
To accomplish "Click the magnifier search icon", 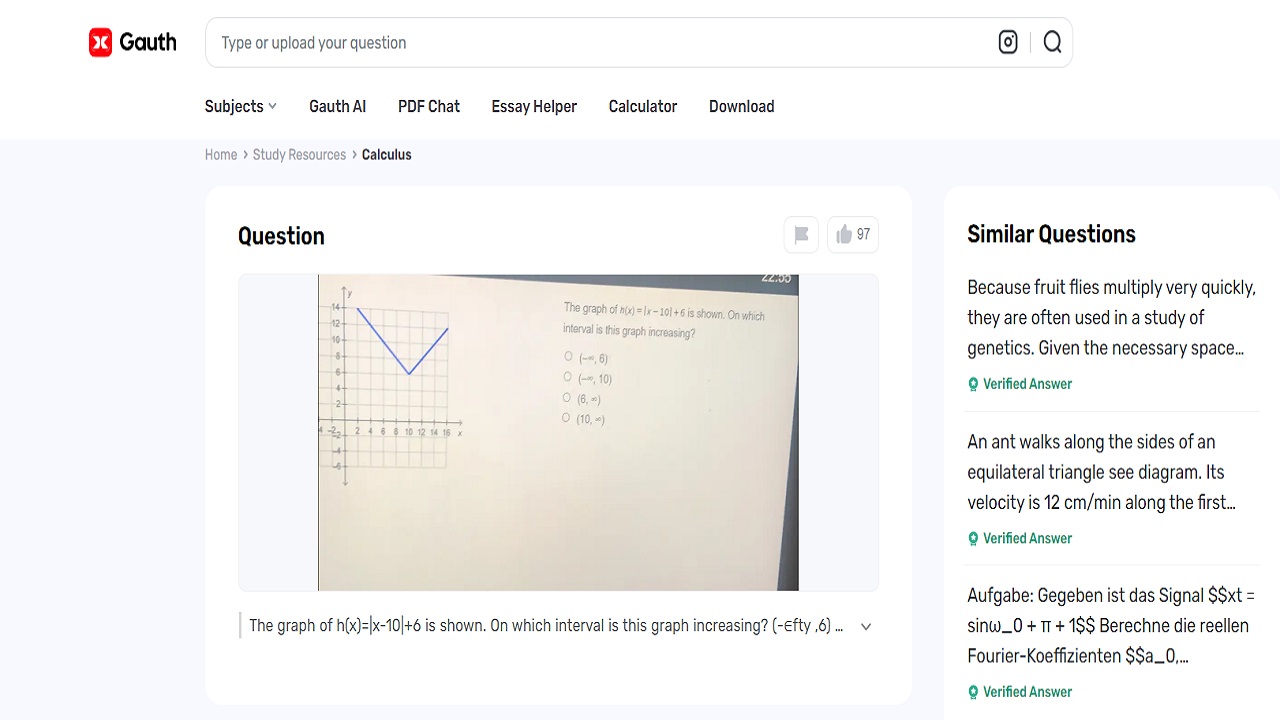I will (x=1051, y=42).
